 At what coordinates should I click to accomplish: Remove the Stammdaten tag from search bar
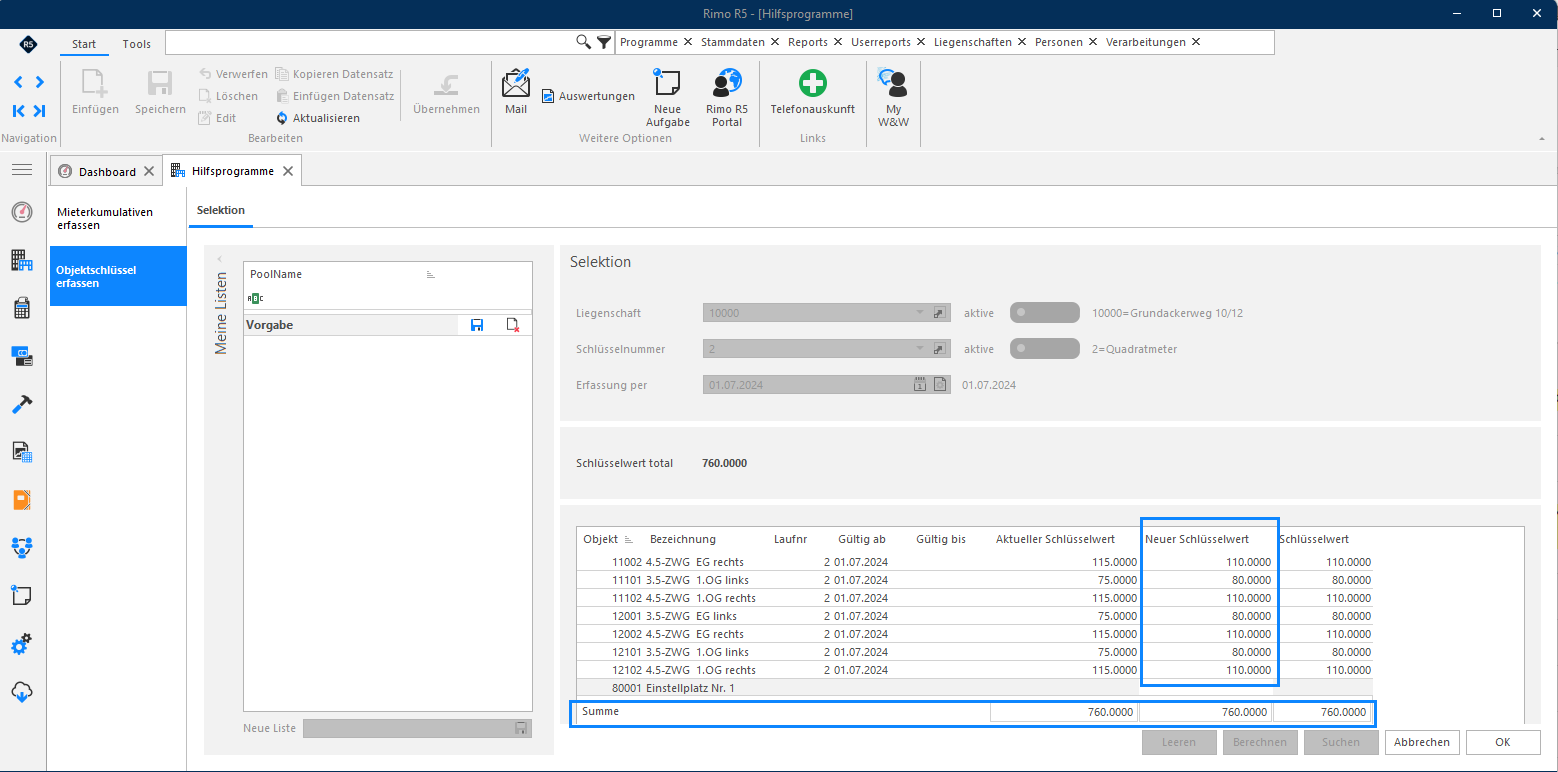(774, 42)
